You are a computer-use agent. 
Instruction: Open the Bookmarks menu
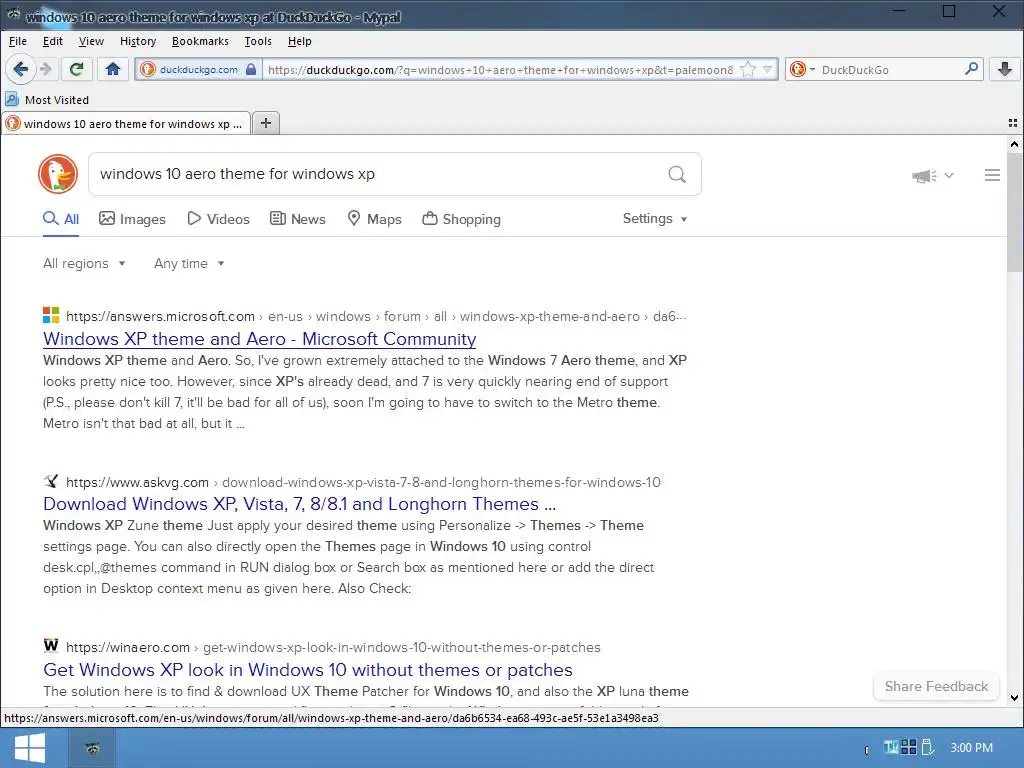click(200, 41)
